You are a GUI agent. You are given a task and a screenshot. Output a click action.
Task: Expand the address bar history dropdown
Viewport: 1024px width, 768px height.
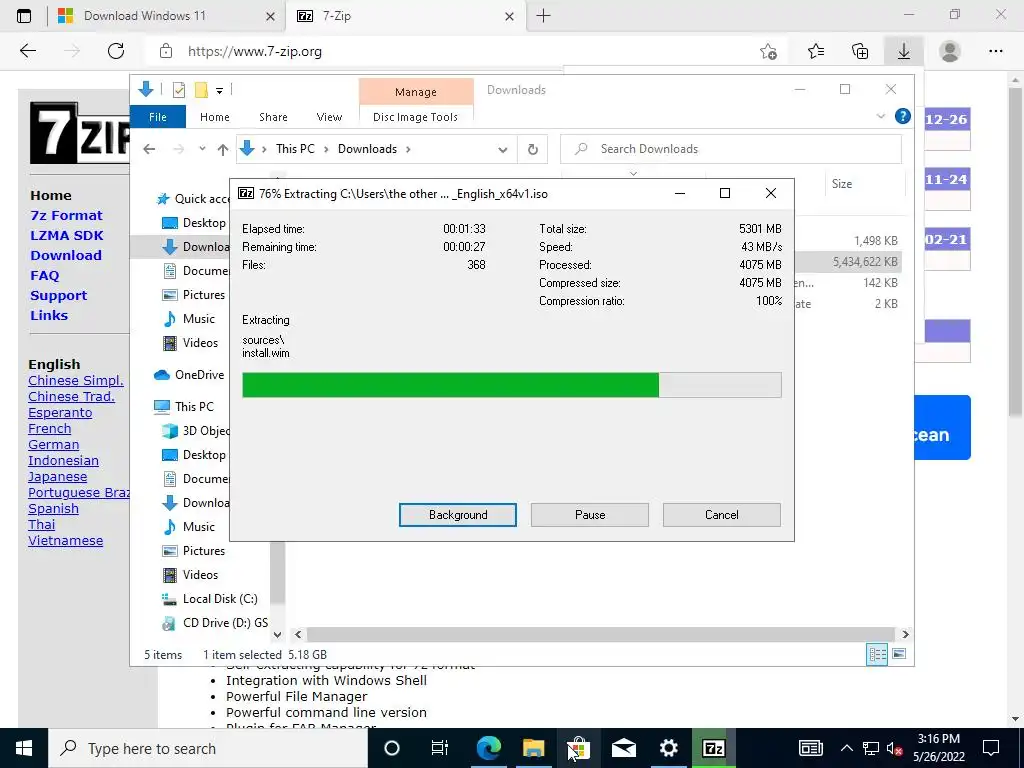tap(502, 150)
